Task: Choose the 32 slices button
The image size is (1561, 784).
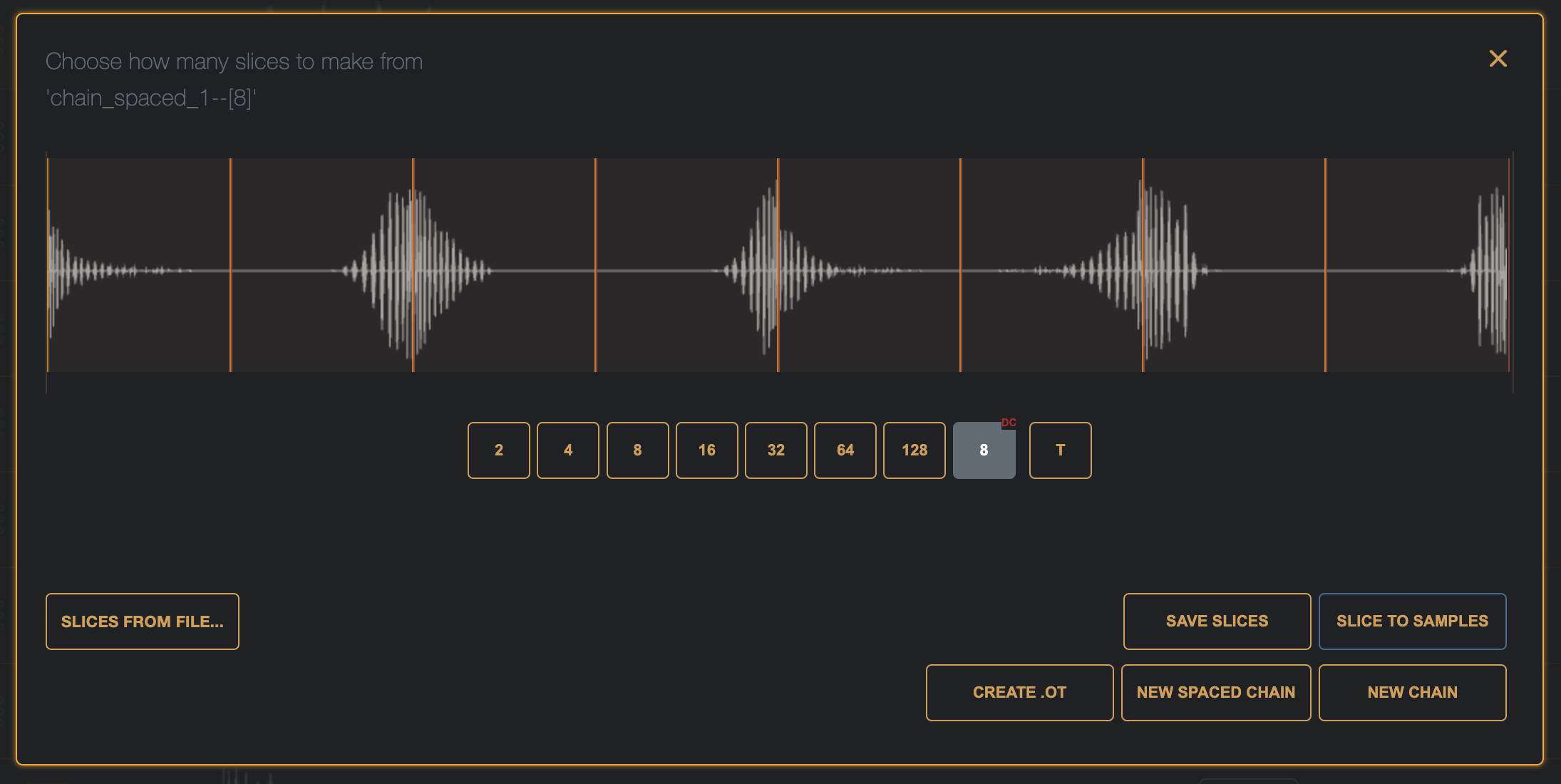Action: [776, 450]
